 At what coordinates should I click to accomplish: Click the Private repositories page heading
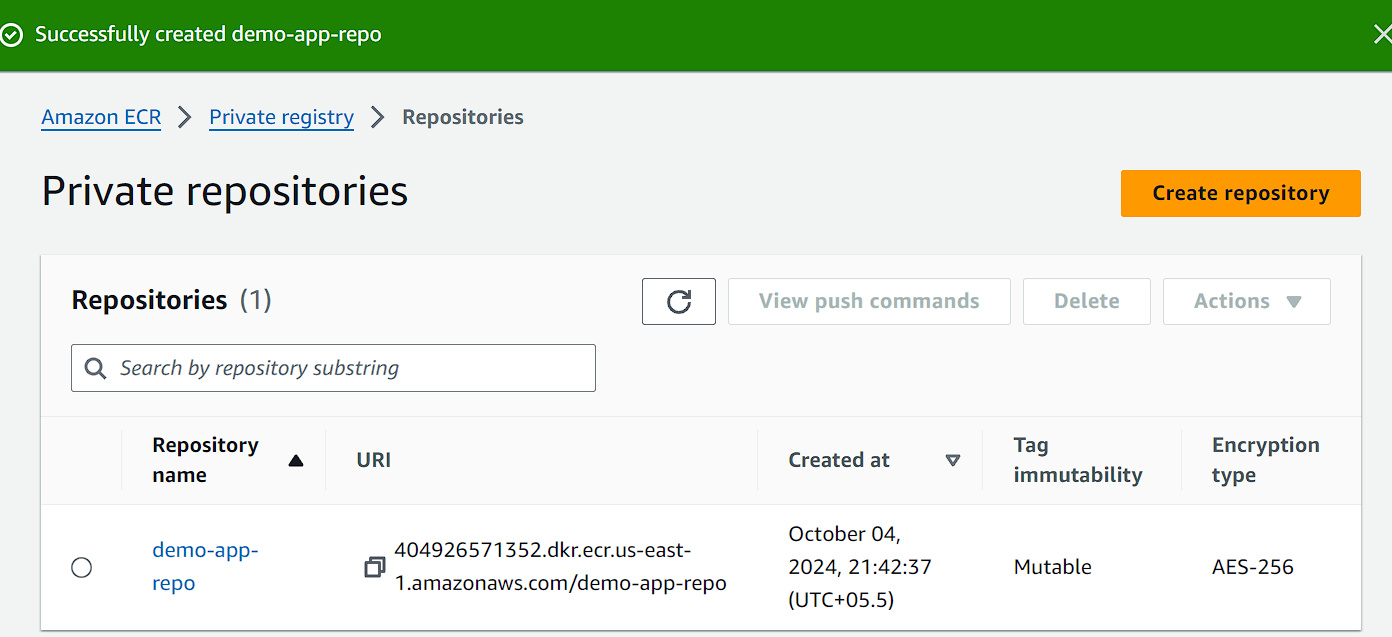225,191
